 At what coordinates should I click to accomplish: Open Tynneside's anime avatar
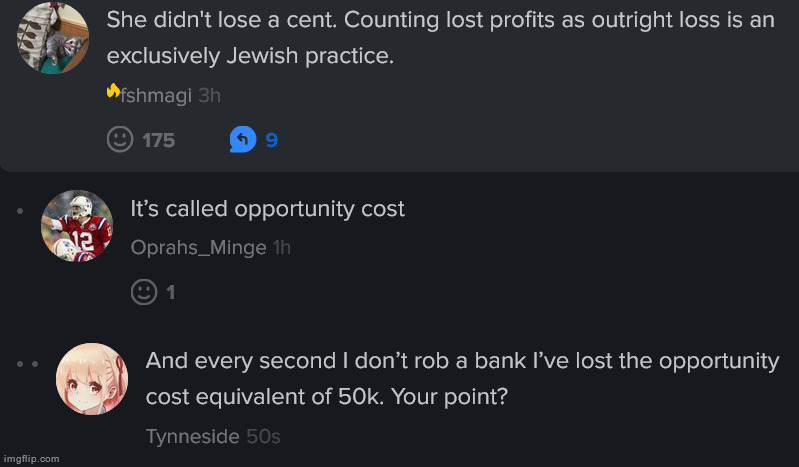(x=92, y=378)
